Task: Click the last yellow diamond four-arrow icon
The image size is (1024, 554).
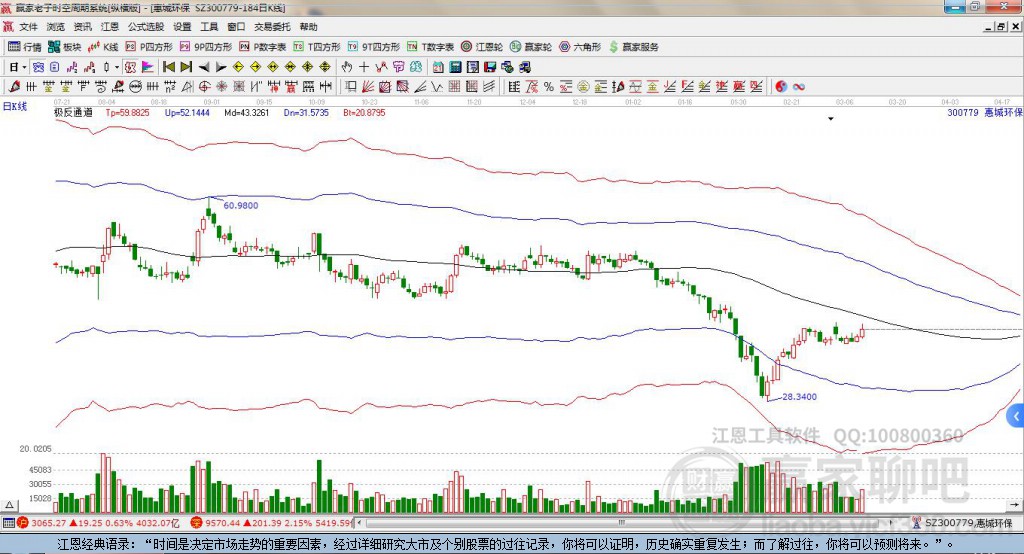Action: click(325, 67)
